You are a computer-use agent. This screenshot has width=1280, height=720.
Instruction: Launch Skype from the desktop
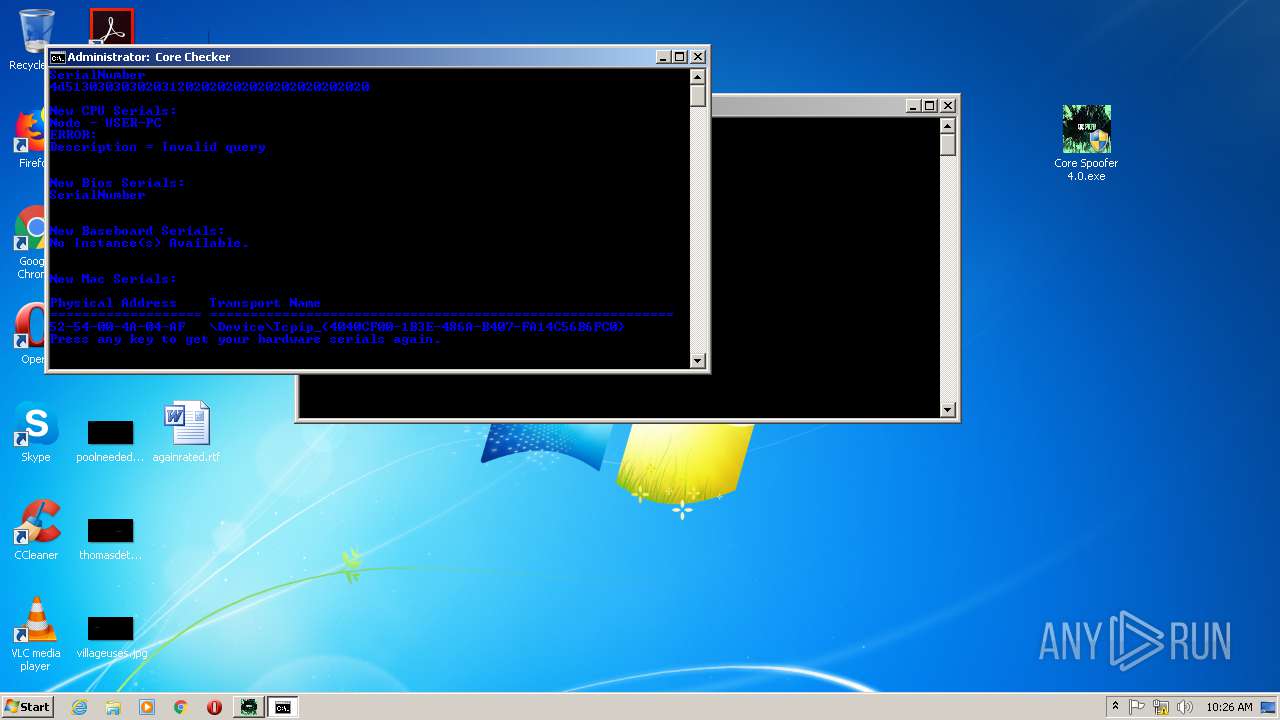tap(35, 432)
